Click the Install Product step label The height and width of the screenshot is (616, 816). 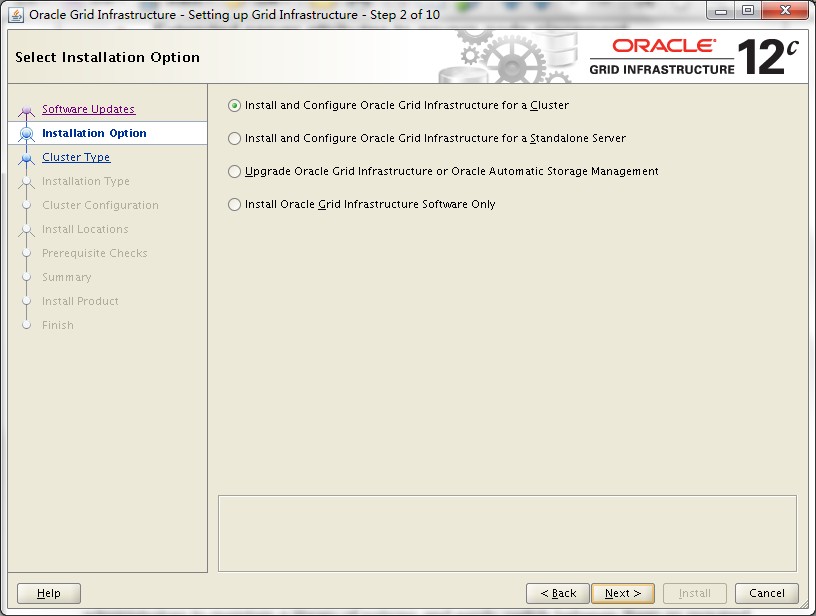point(80,301)
